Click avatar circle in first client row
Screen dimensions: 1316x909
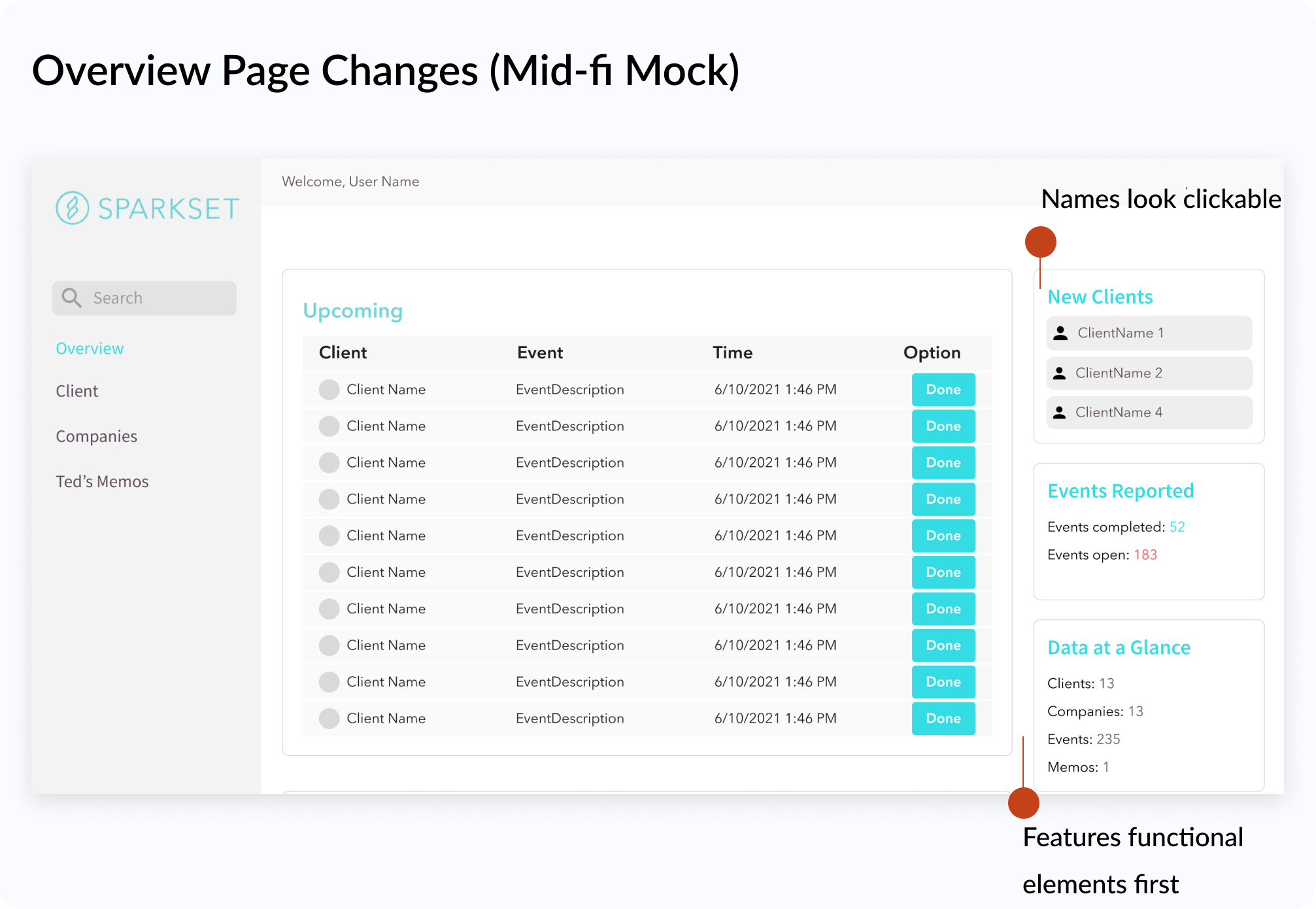[329, 390]
